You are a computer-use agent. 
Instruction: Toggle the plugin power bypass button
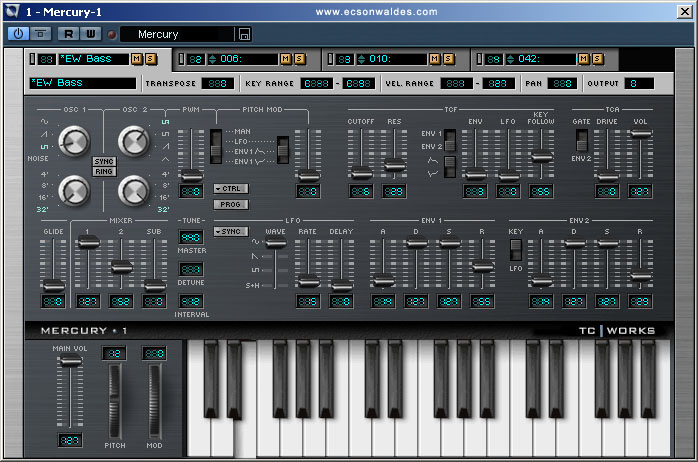coord(18,34)
